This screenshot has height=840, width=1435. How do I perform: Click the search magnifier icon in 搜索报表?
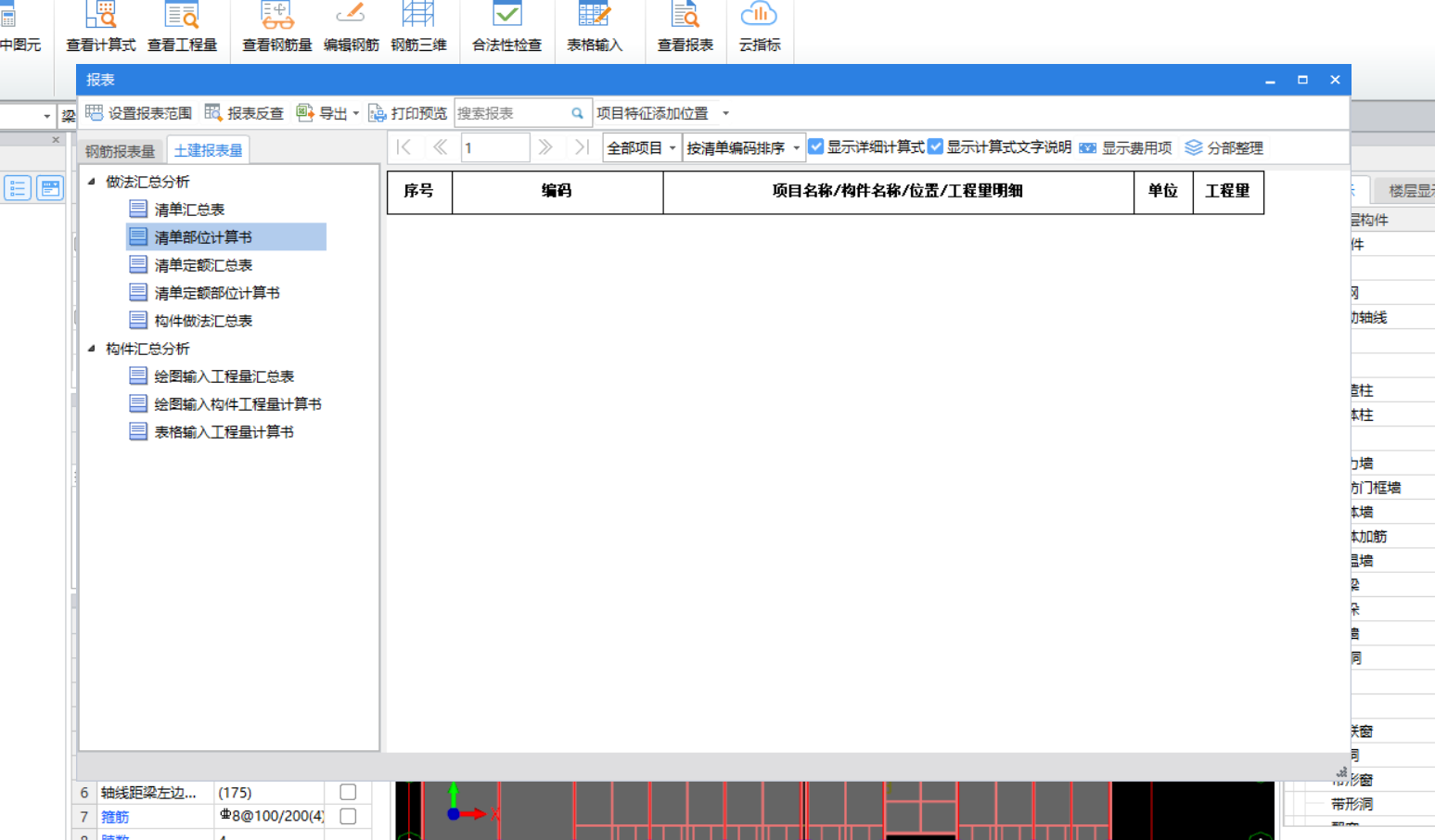577,113
